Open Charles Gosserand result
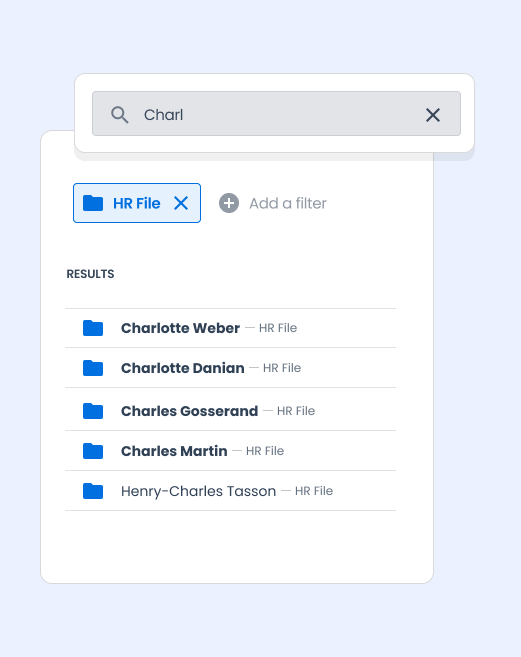Image resolution: width=521 pixels, height=657 pixels. (230, 411)
